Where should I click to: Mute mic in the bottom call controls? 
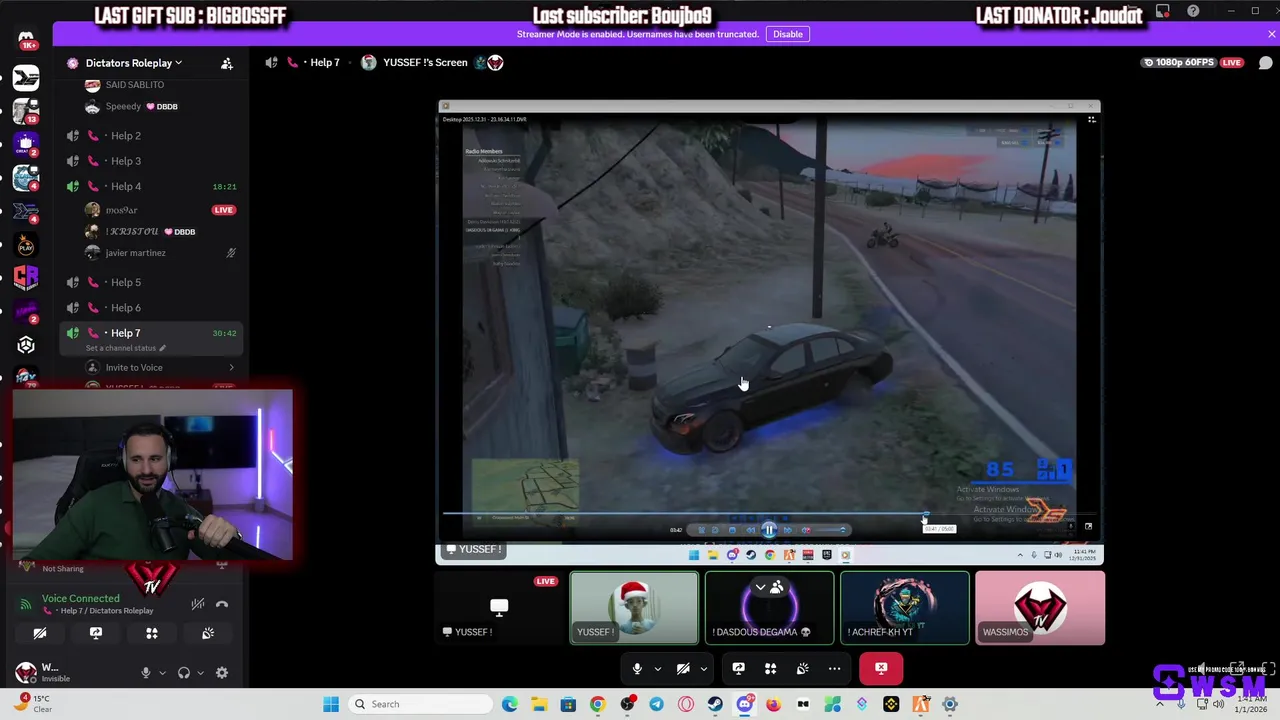(x=637, y=668)
